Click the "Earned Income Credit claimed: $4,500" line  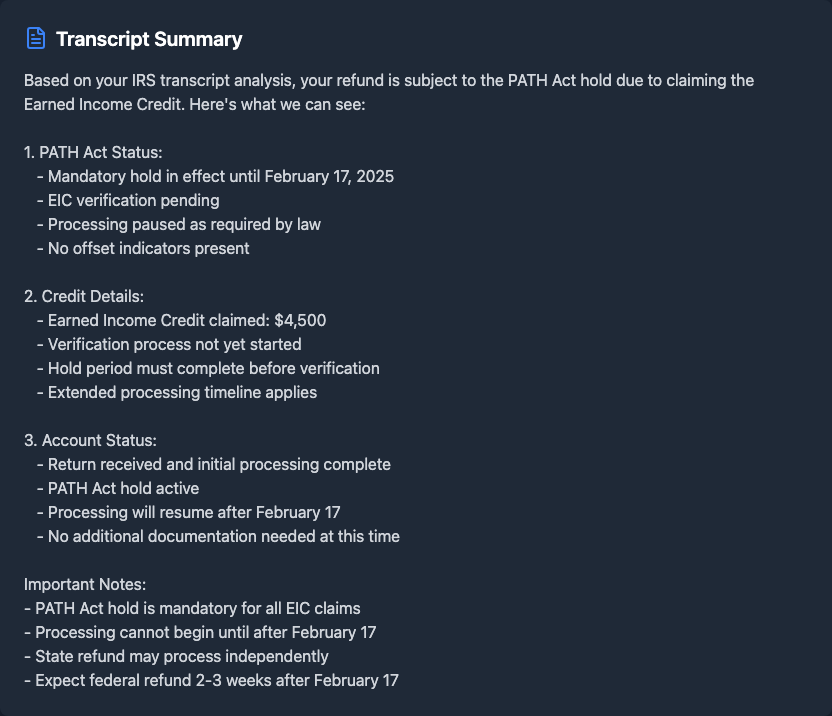pos(186,320)
